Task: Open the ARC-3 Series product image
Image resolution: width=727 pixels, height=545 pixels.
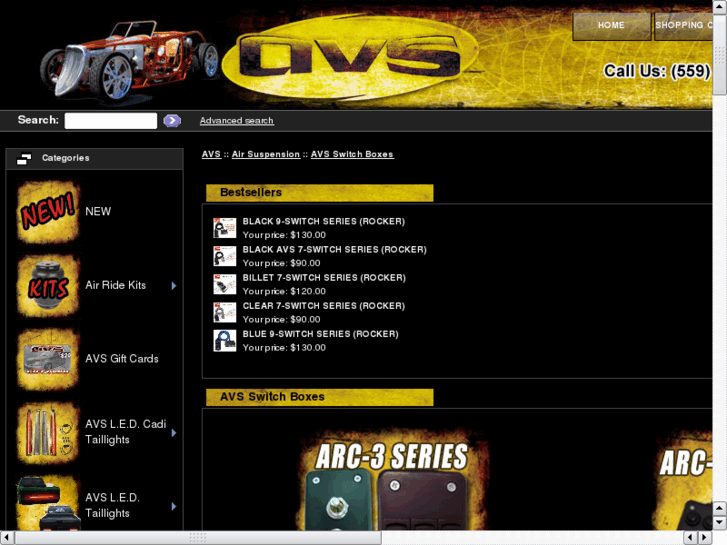Action: [x=392, y=480]
